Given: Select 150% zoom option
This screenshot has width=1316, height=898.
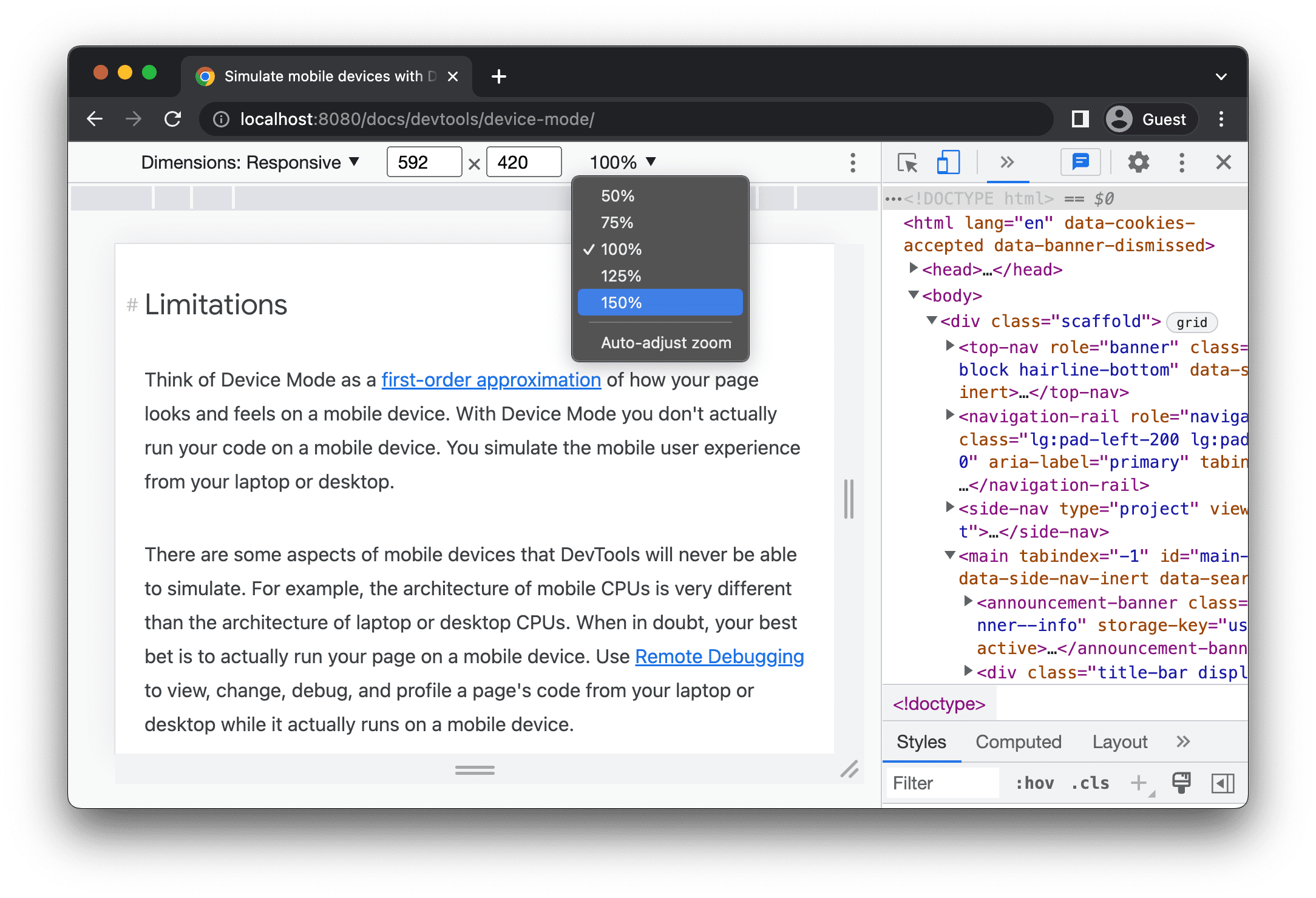Looking at the screenshot, I should coord(660,302).
